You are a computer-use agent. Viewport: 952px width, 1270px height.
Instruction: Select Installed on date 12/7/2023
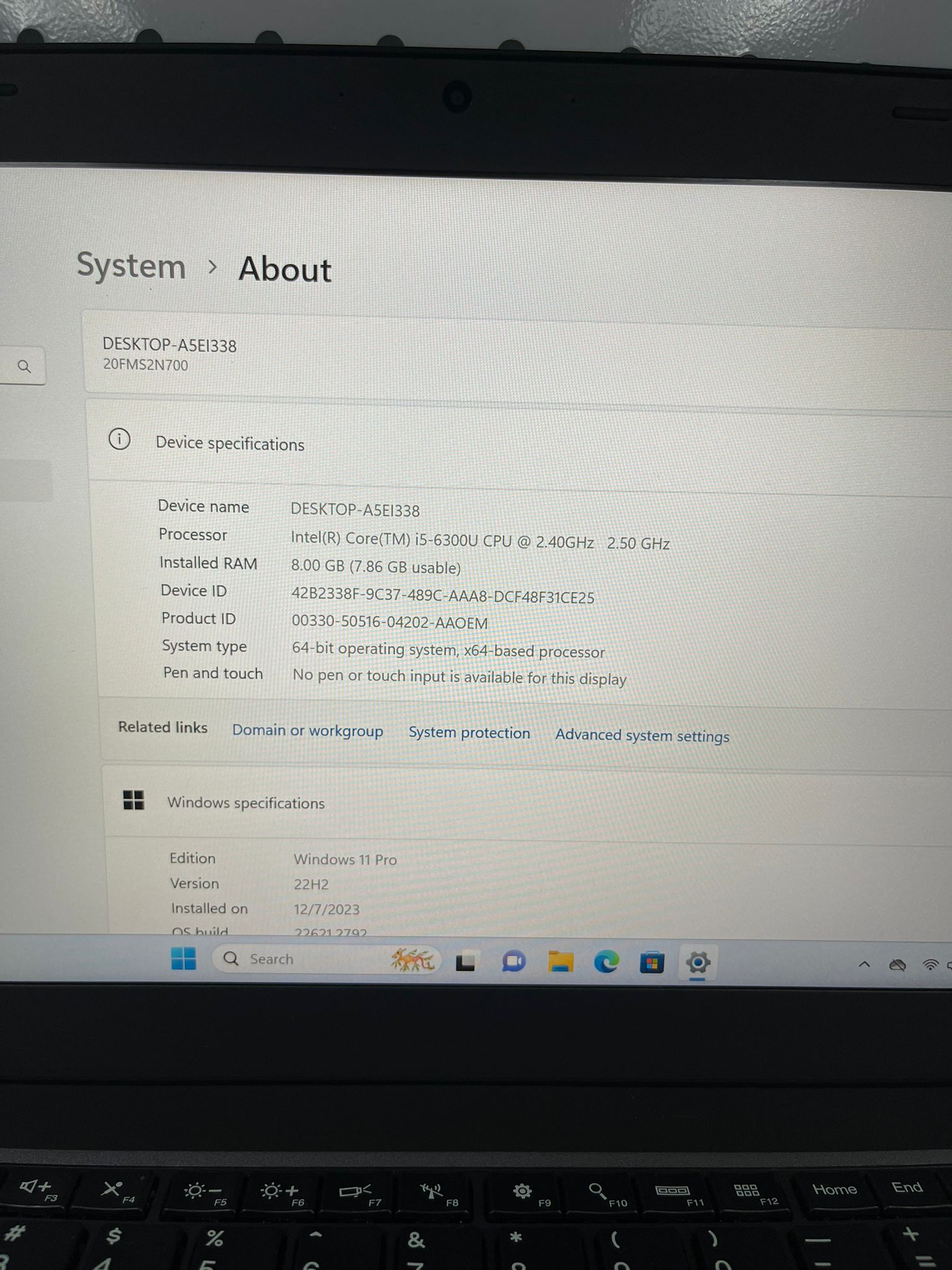327,909
